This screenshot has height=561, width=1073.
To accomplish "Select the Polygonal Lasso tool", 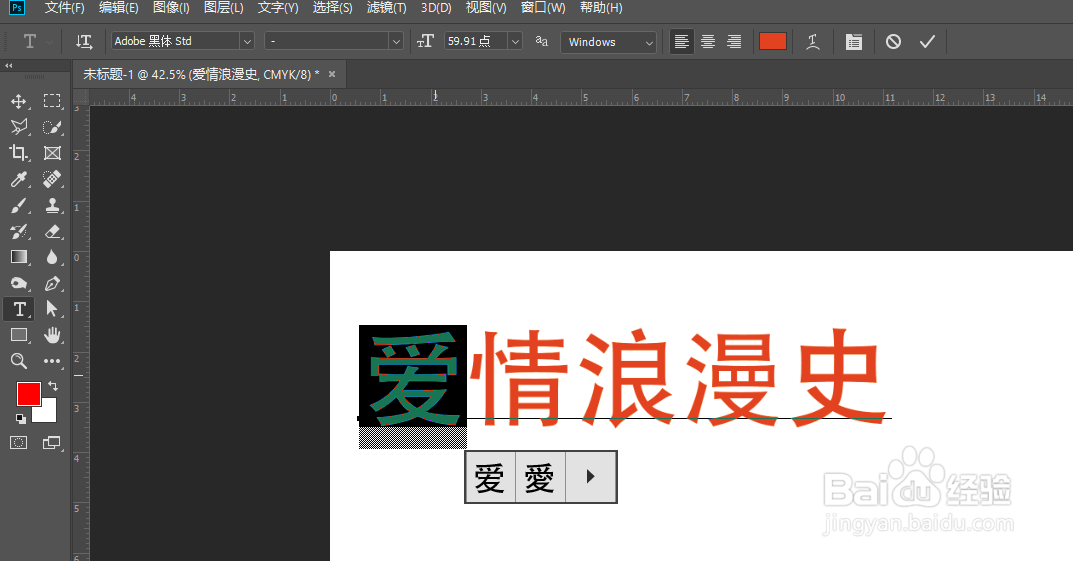I will click(x=18, y=127).
